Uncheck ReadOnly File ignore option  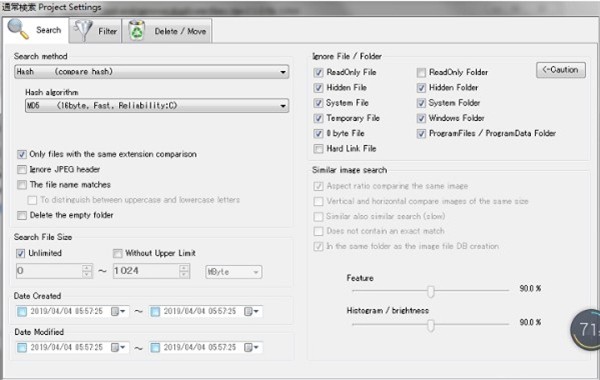(x=318, y=72)
